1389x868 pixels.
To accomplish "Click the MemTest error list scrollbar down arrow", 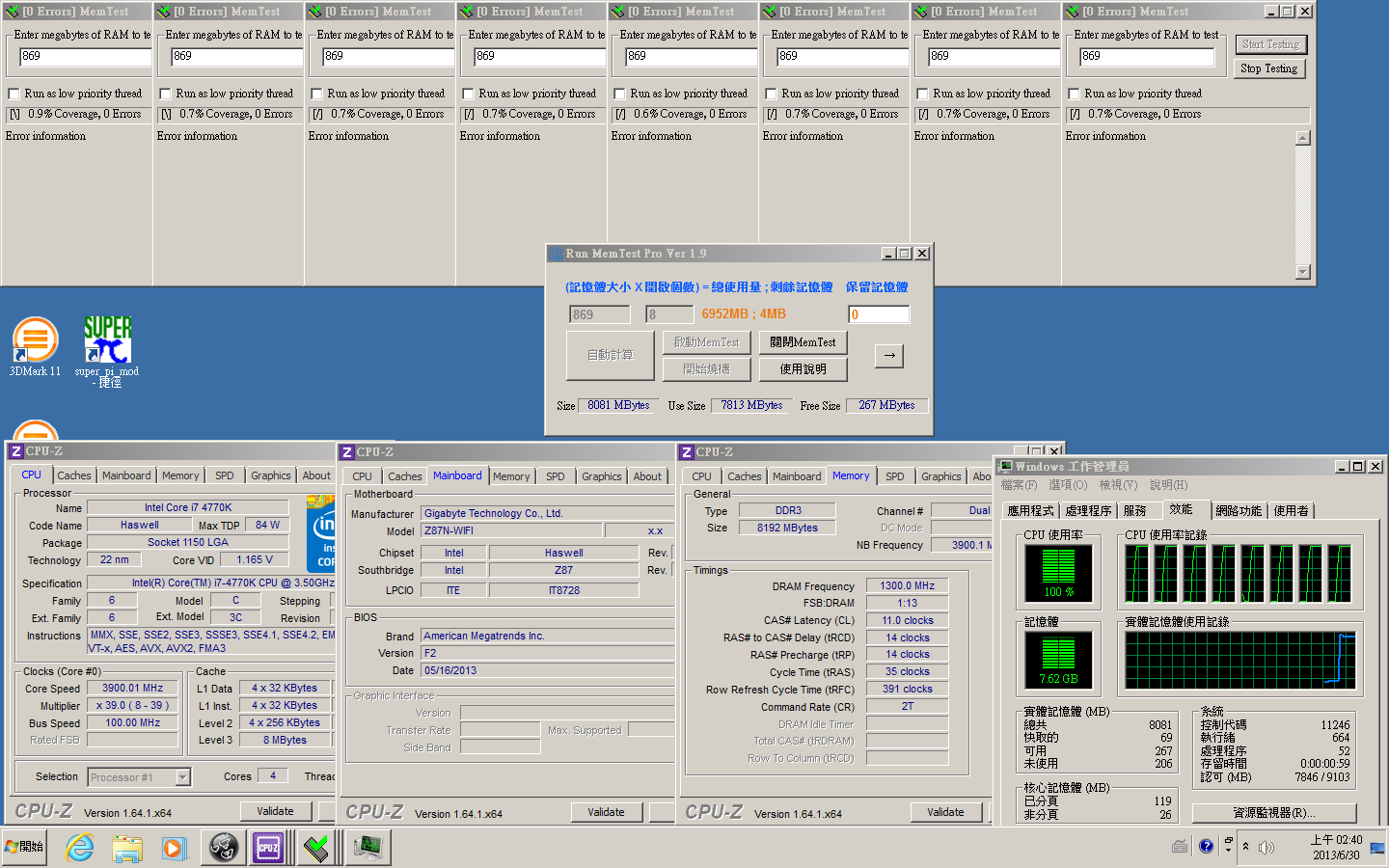I will 1303,272.
